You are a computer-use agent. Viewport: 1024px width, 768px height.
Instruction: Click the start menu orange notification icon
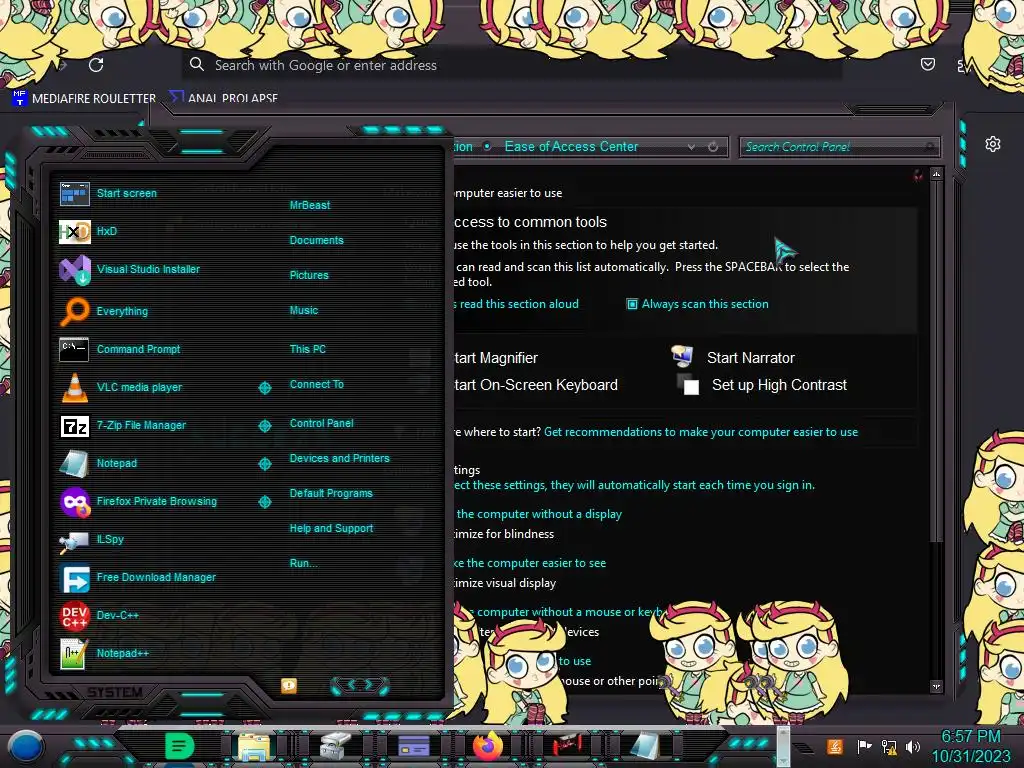[289, 685]
